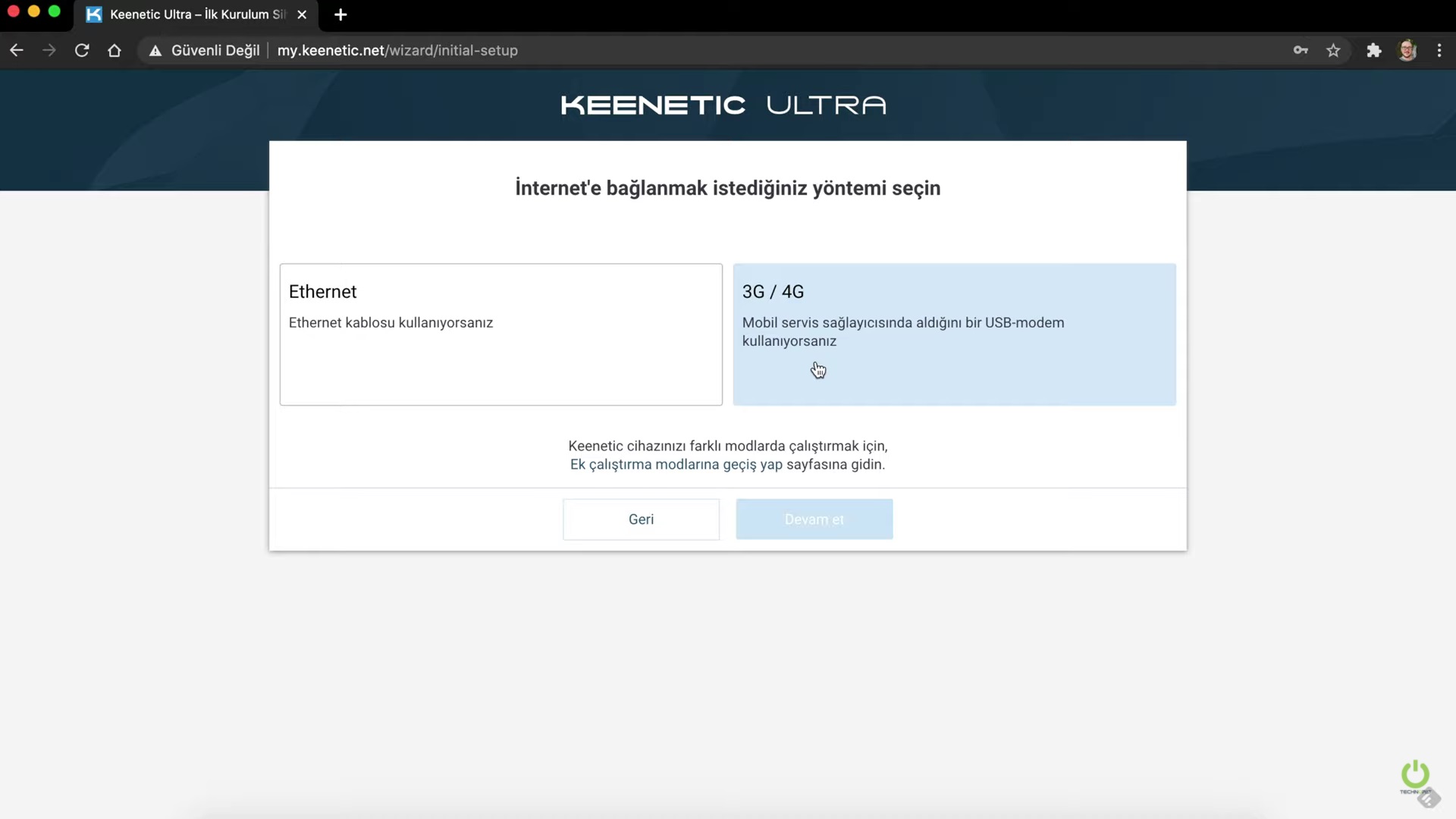Open the saved passwords key icon
This screenshot has height=819, width=1456.
click(1301, 51)
